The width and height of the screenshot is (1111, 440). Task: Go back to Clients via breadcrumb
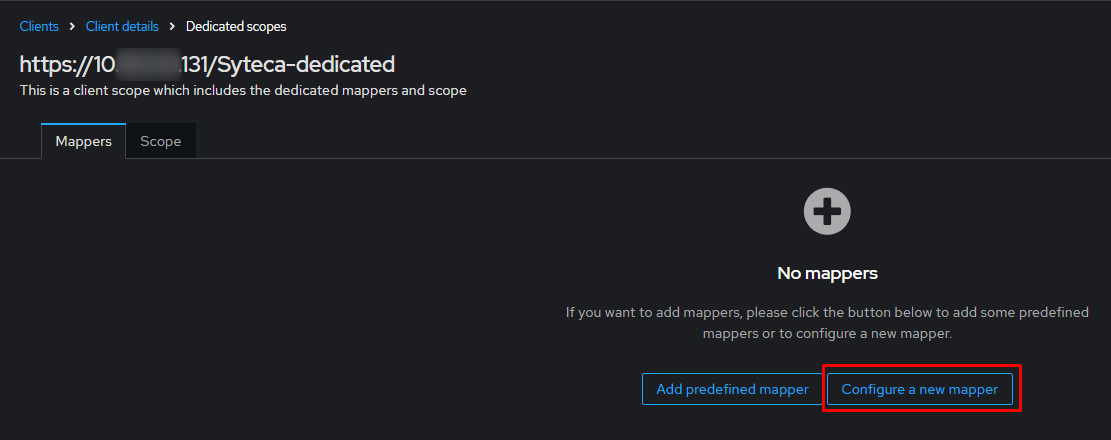coord(39,27)
